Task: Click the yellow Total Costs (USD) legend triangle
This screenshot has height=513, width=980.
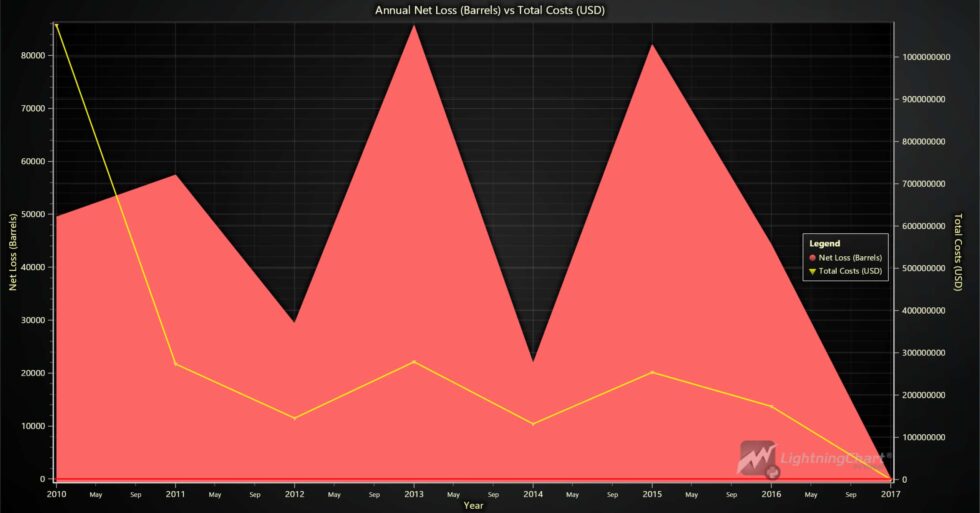Action: pos(812,271)
